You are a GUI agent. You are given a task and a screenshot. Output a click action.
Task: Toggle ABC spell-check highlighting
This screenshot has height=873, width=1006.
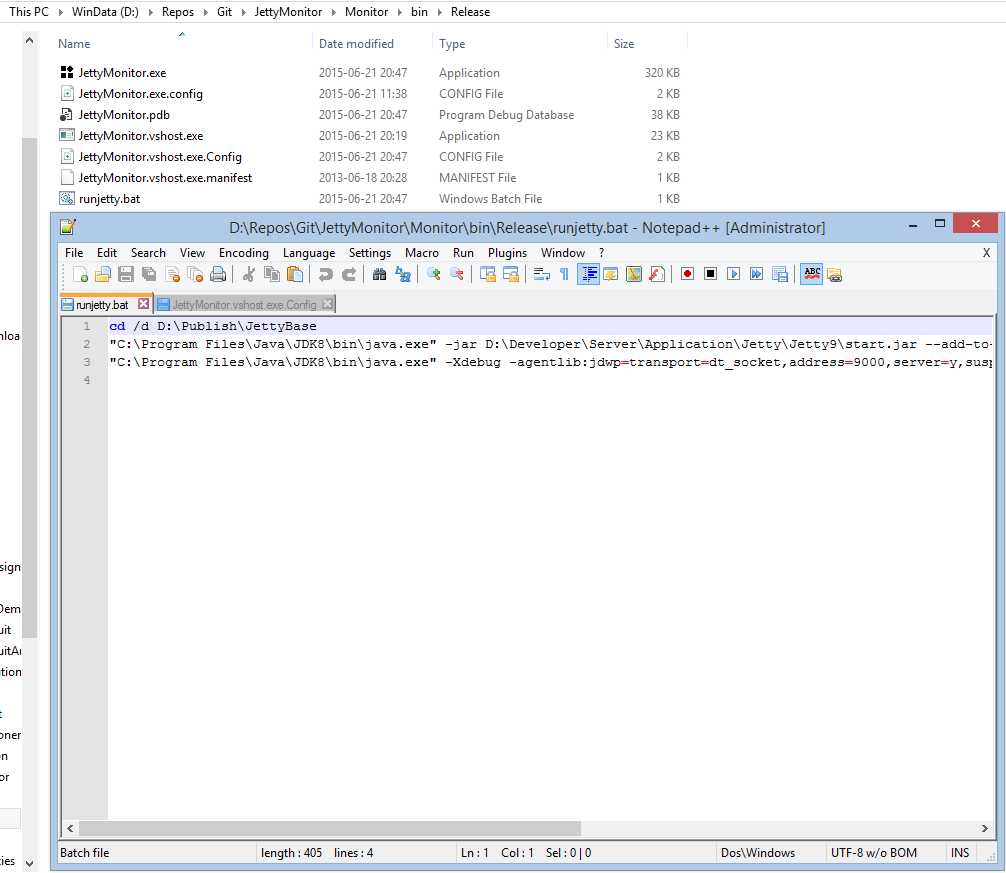tap(812, 275)
